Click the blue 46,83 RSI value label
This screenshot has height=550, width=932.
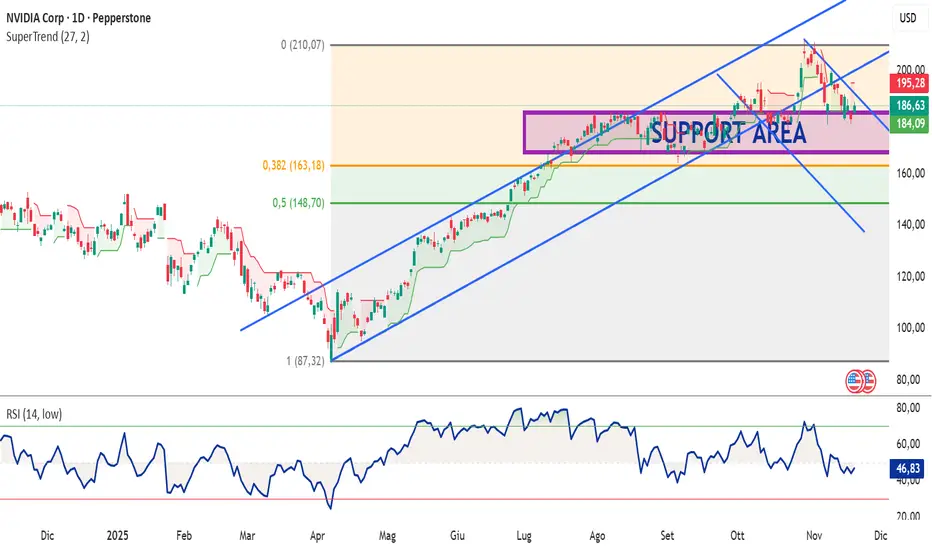[x=907, y=469]
